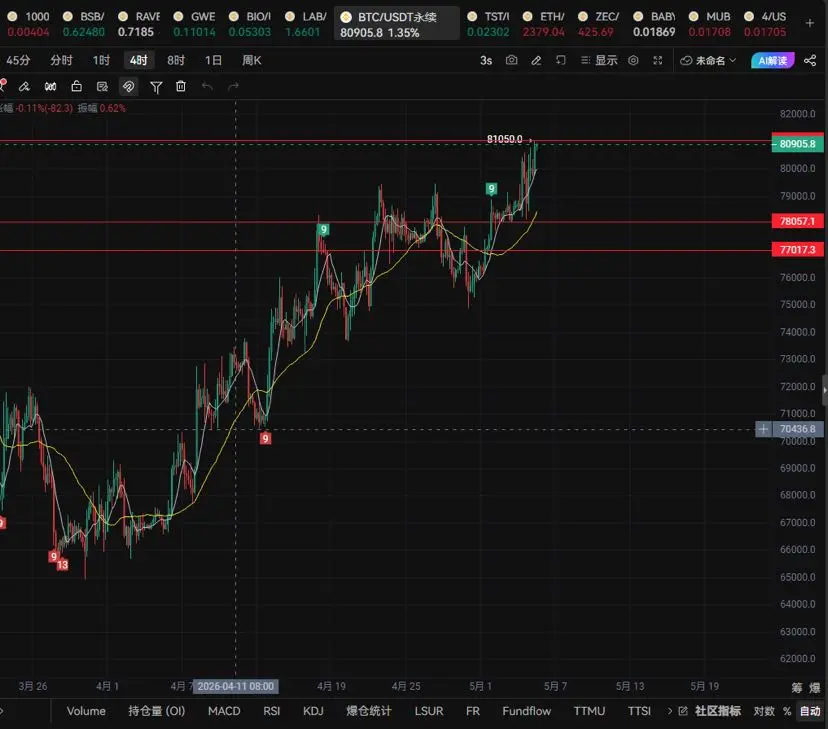The image size is (828, 729).
Task: Redo the last drawing action
Action: pyautogui.click(x=233, y=86)
